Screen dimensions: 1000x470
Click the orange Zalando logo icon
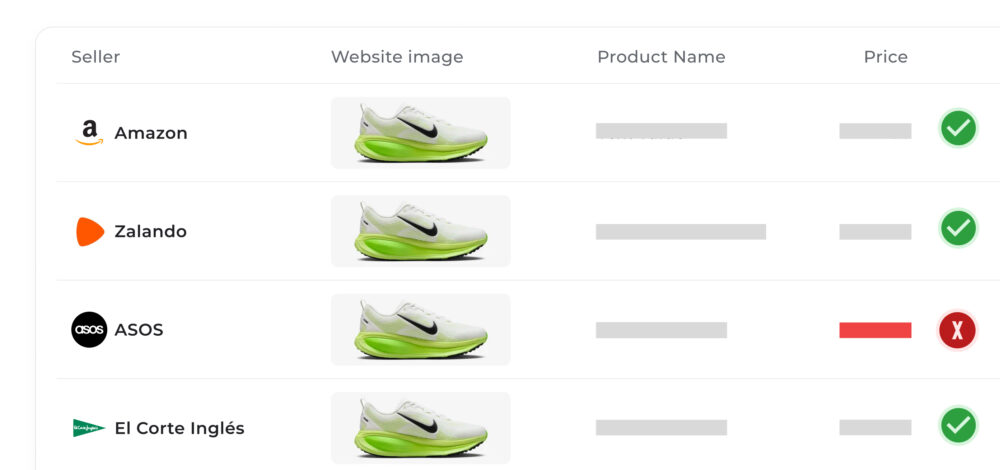pyautogui.click(x=90, y=231)
